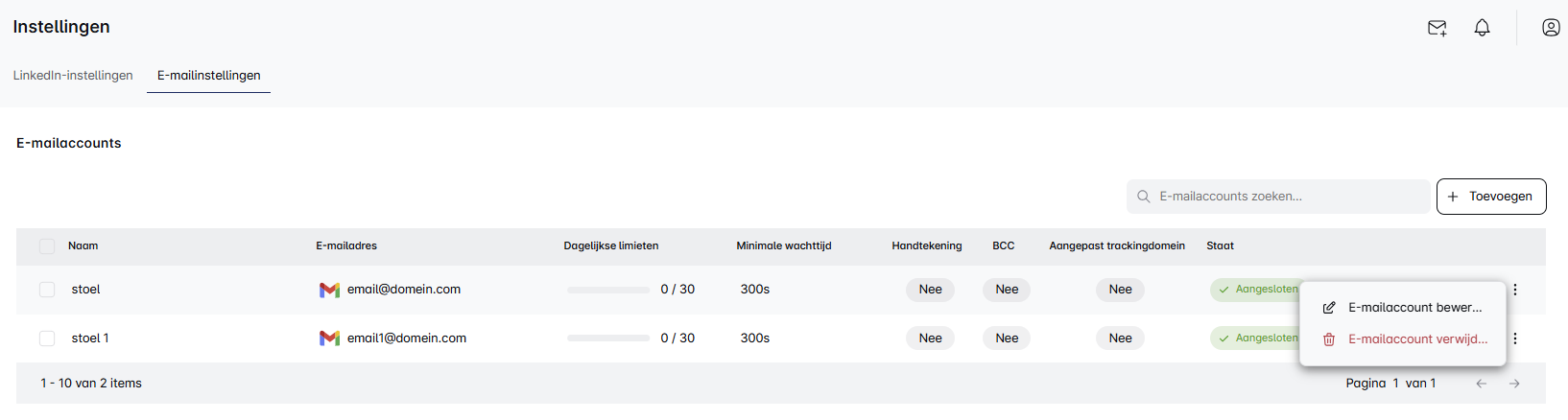
Task: Toggle the select-all checkbox in header
Action: tap(47, 246)
